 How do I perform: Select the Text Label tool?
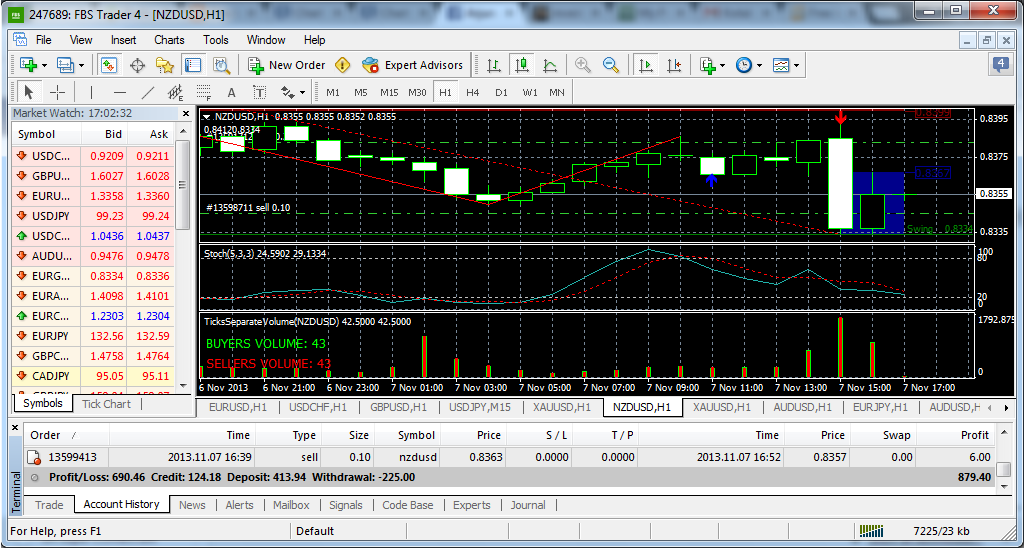(x=259, y=92)
